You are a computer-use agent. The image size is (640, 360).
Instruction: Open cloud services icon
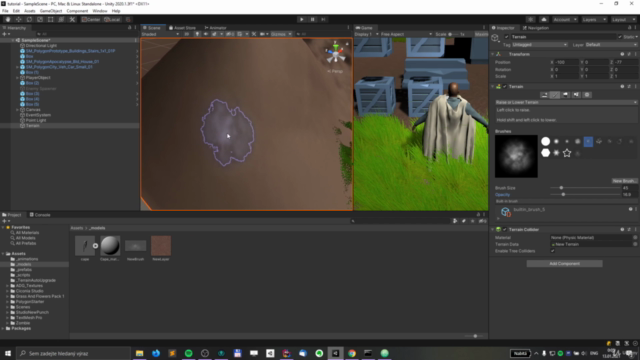point(544,19)
